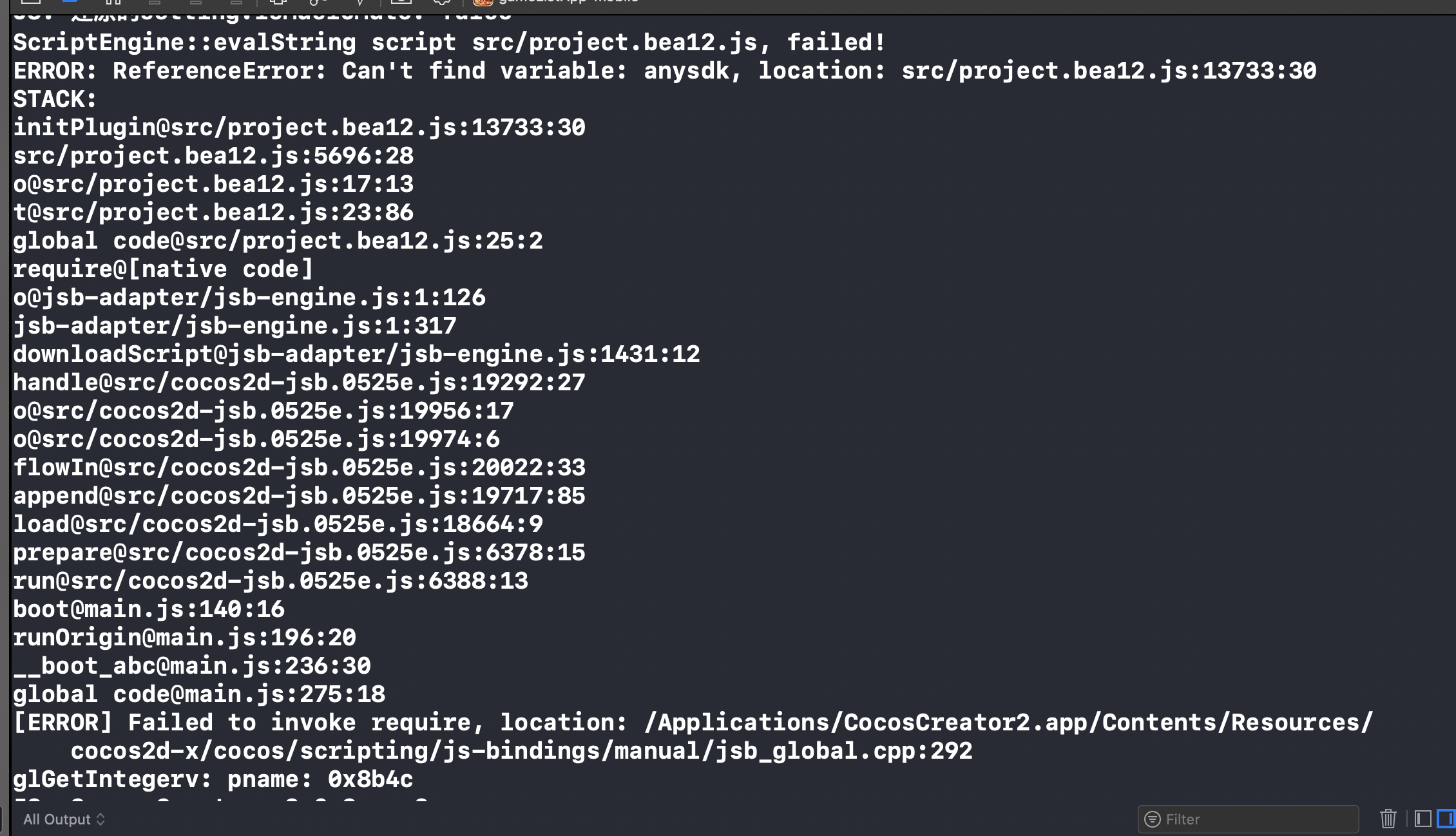Image resolution: width=1456 pixels, height=836 pixels.
Task: Click the flowIn stack frame line
Action: (x=299, y=468)
